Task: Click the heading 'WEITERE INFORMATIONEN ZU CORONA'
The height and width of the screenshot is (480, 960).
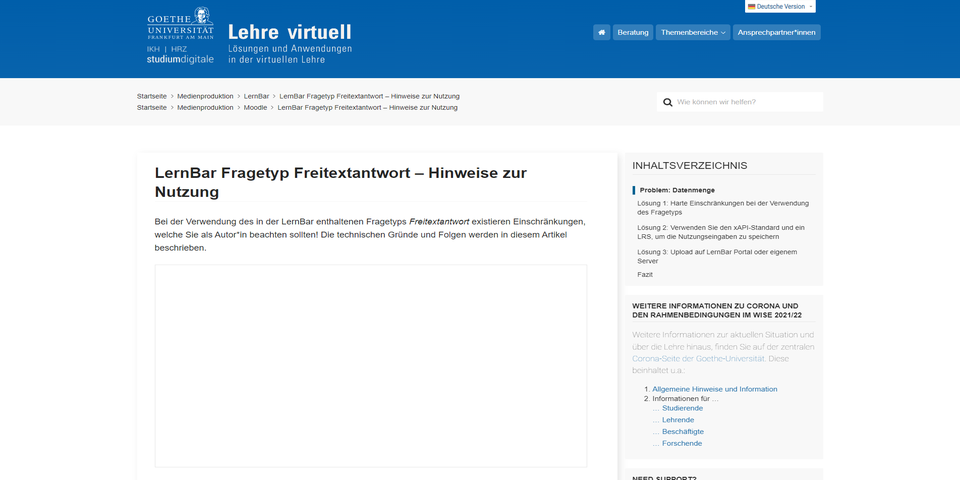Action: pyautogui.click(x=716, y=310)
